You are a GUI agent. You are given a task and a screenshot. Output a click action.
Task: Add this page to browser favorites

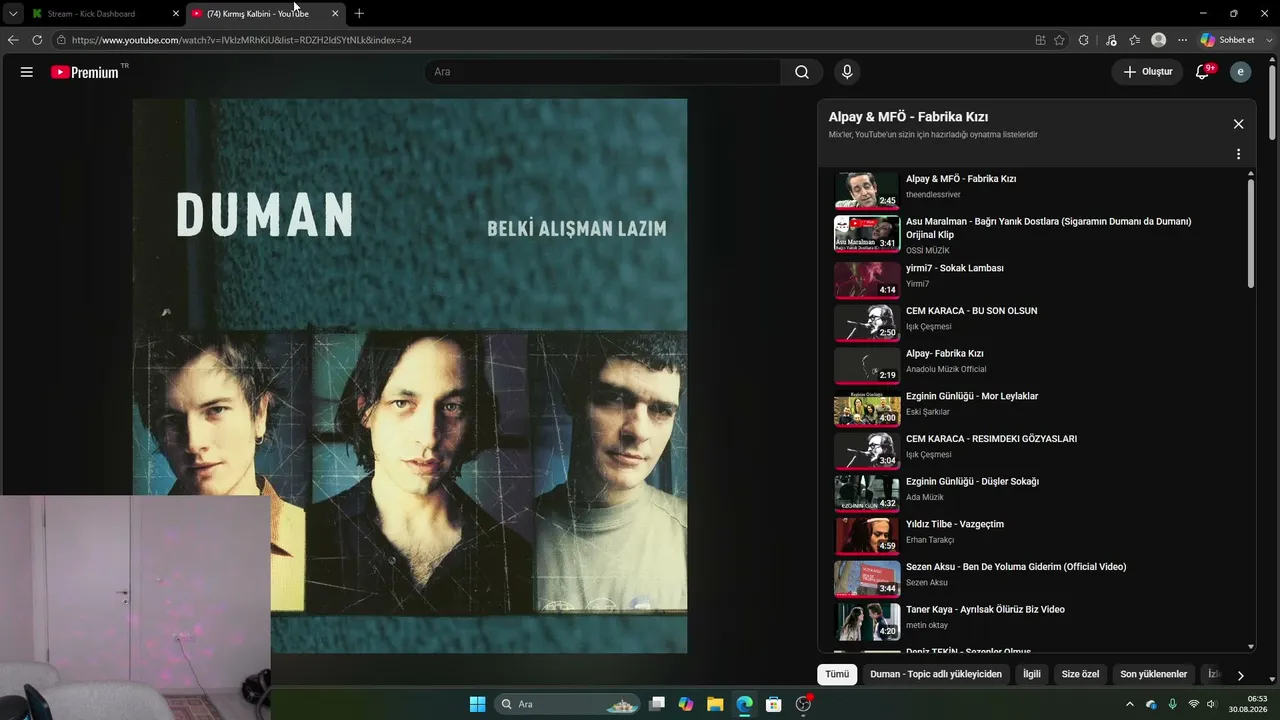point(1060,40)
